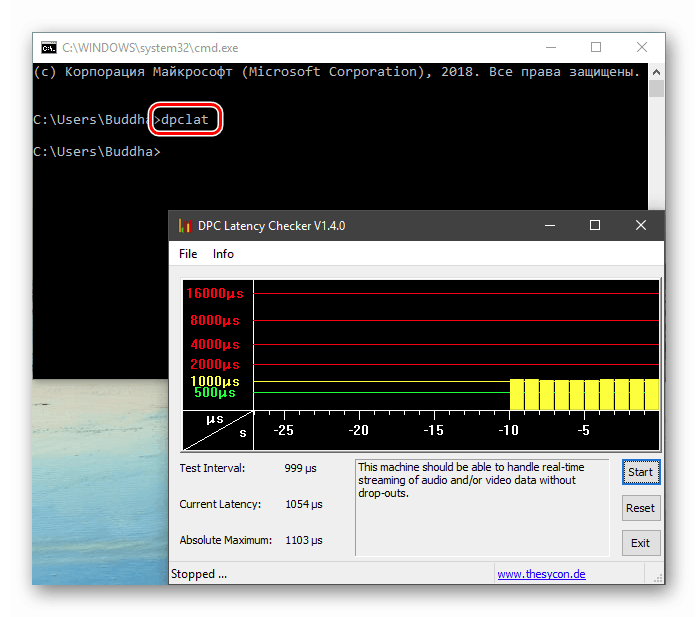Viewport: 698px width, 617px height.
Task: Click the cmd.exe scrollbar up arrow
Action: [x=657, y=72]
